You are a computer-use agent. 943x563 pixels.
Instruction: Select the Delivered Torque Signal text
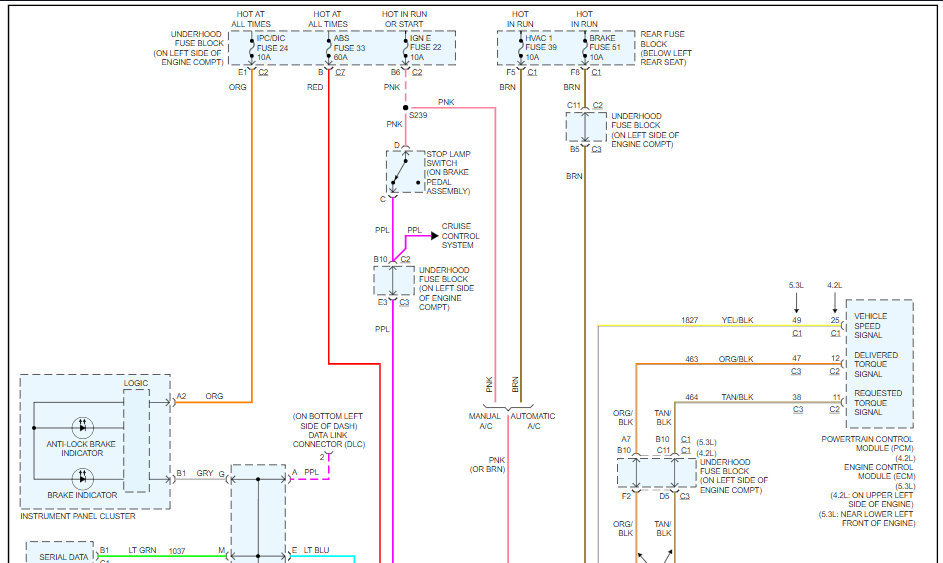point(876,364)
